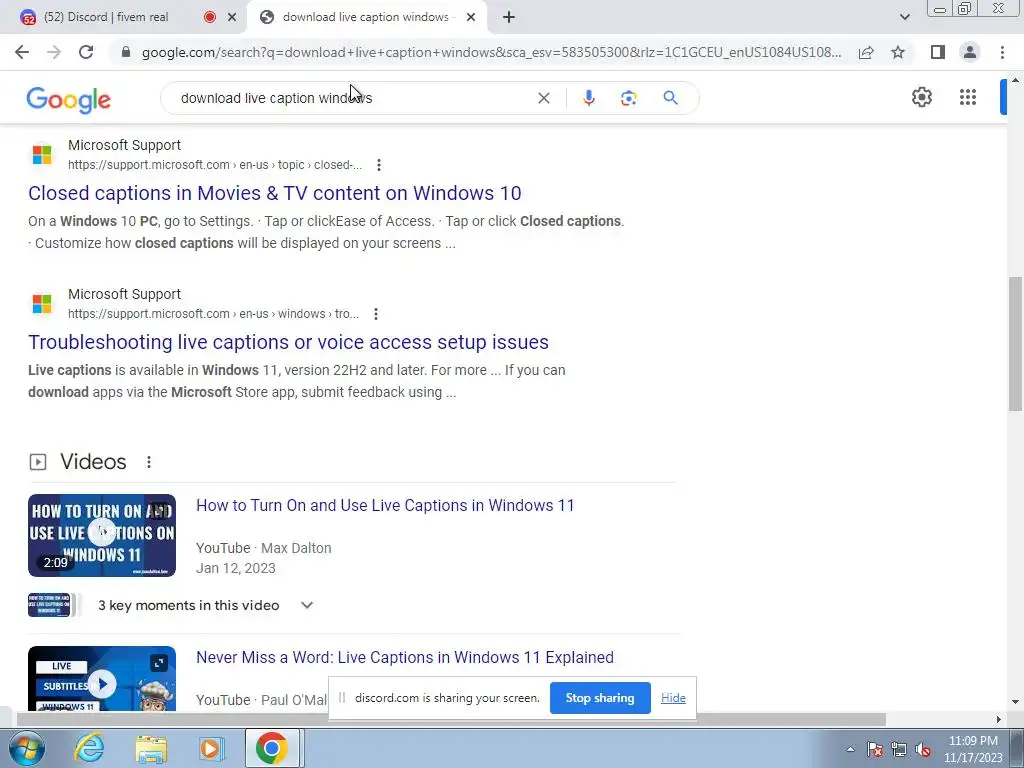Click the second support.microsoft.com windows URL
This screenshot has width=1024, height=768.
point(214,314)
